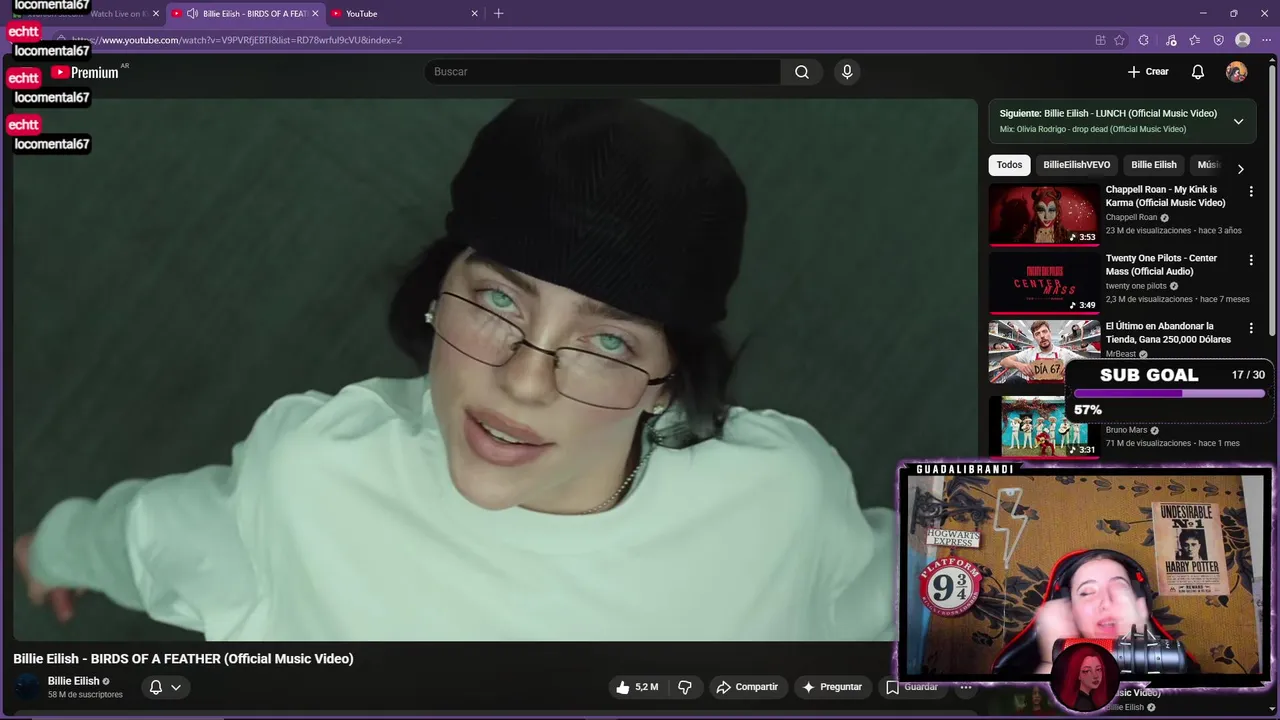The height and width of the screenshot is (720, 1280).
Task: Open options menu for MrBeast video
Action: (x=1250, y=328)
